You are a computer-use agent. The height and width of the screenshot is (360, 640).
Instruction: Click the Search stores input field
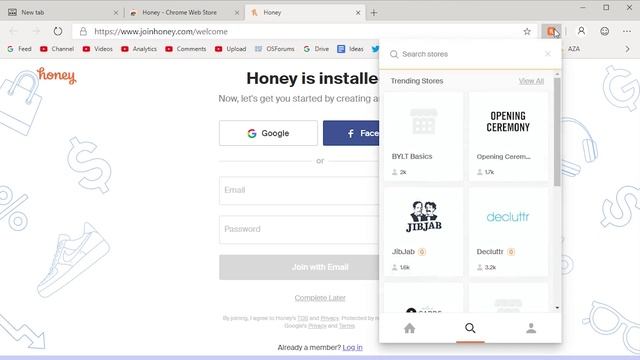[x=469, y=54]
